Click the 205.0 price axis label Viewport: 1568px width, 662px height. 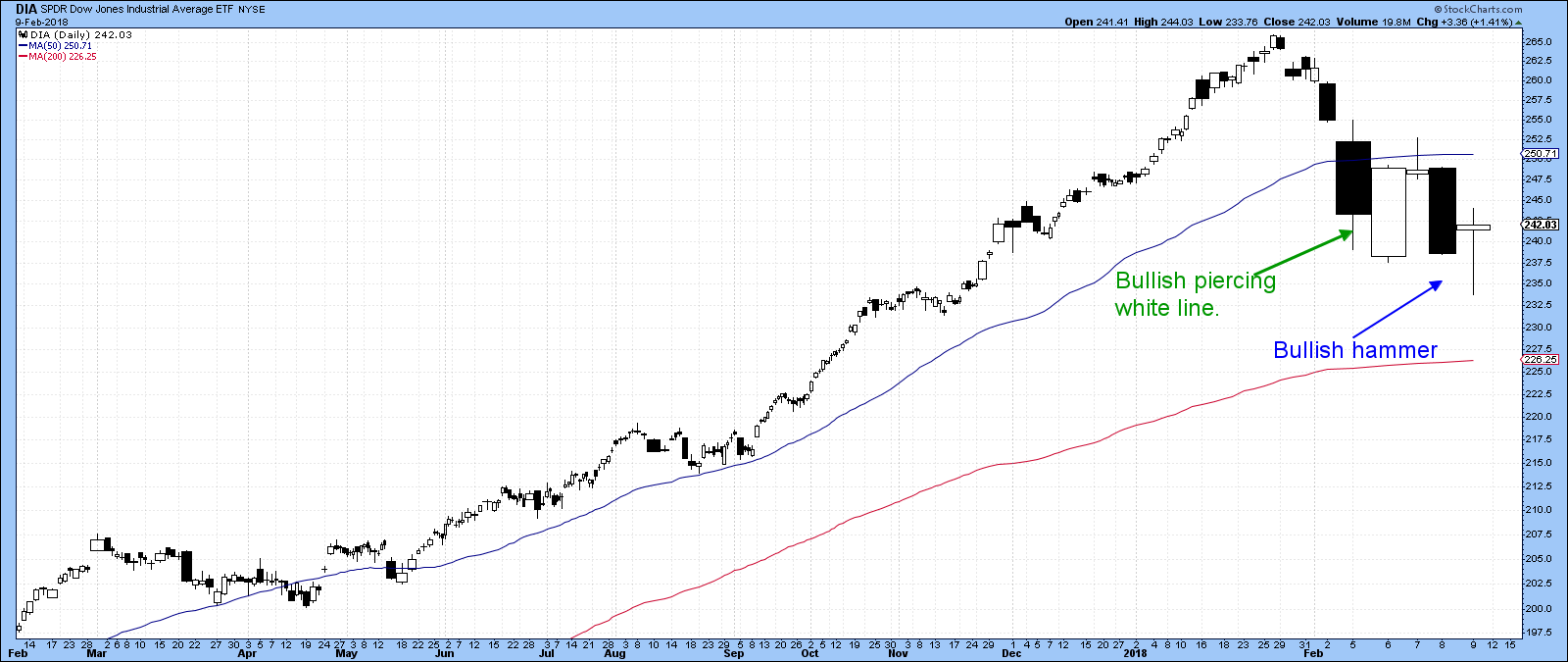[1538, 559]
